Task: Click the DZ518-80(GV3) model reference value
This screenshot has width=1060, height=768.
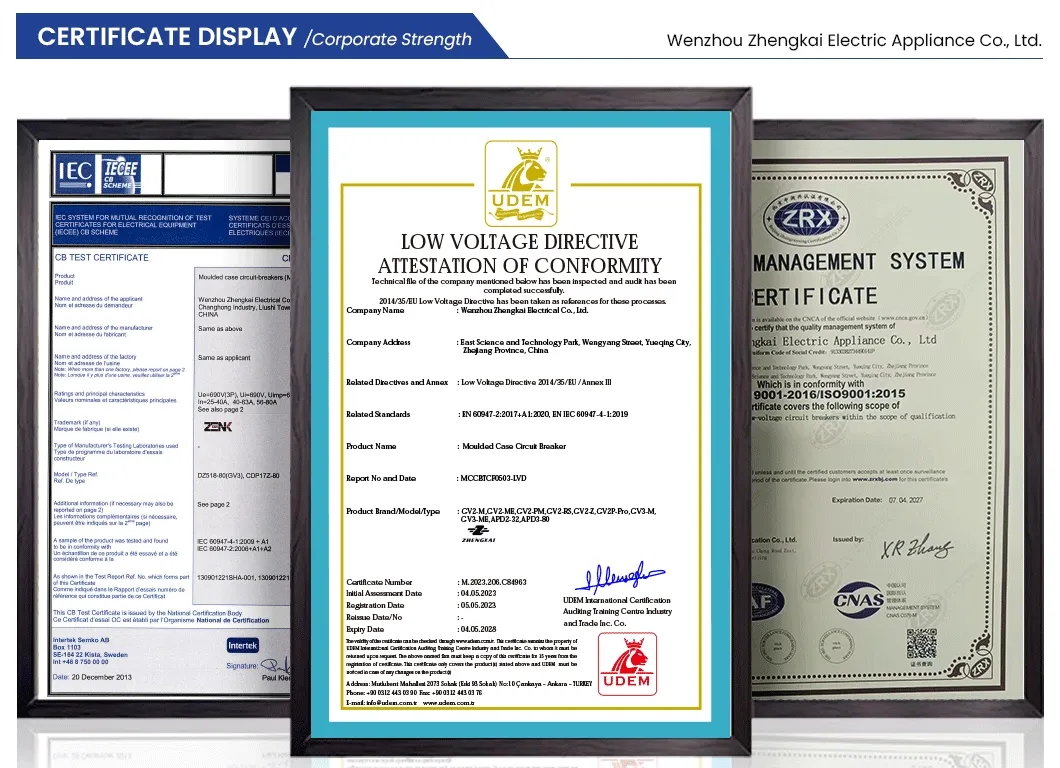Action: click(238, 475)
